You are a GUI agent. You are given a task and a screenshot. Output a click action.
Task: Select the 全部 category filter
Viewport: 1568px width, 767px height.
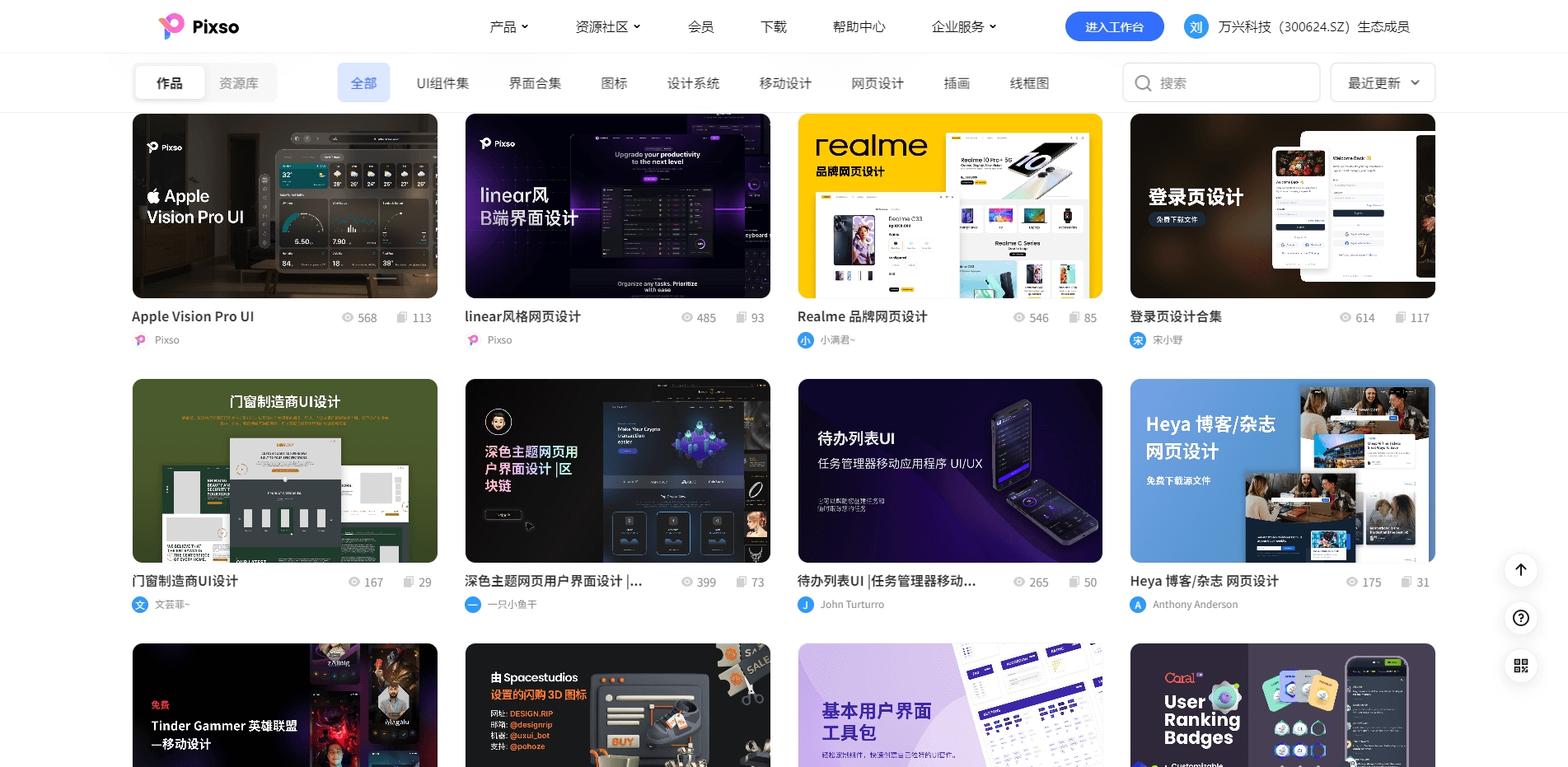pyautogui.click(x=363, y=82)
